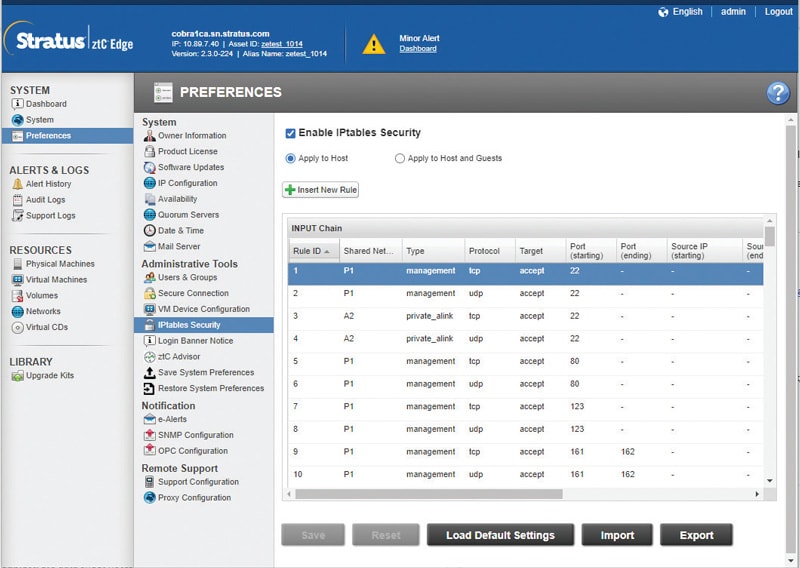Click Load Default Settings button

[x=500, y=535]
